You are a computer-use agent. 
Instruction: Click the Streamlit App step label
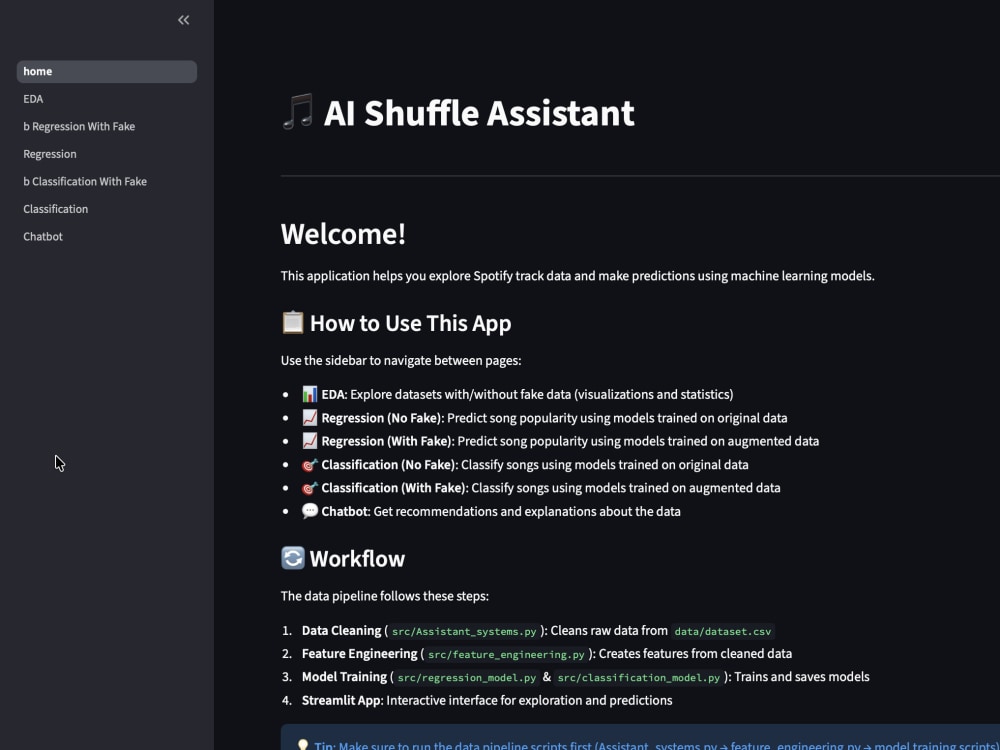pos(341,700)
